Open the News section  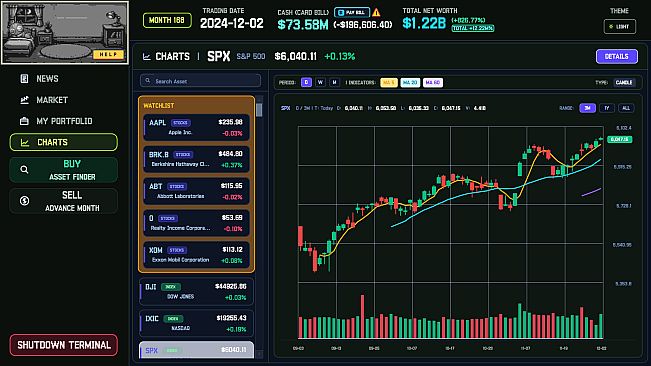click(x=64, y=78)
